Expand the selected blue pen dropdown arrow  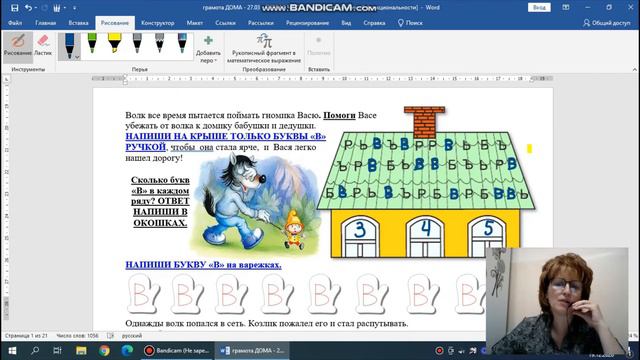point(77,58)
